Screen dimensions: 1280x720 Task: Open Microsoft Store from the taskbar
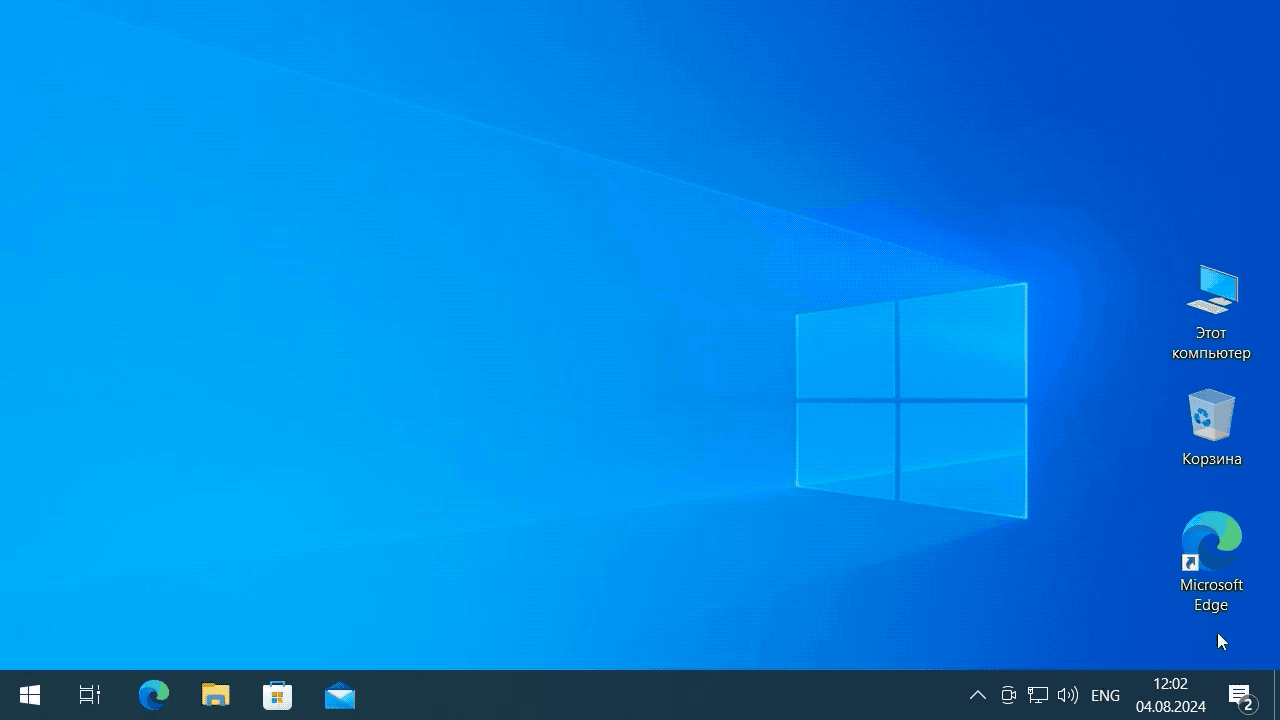278,695
